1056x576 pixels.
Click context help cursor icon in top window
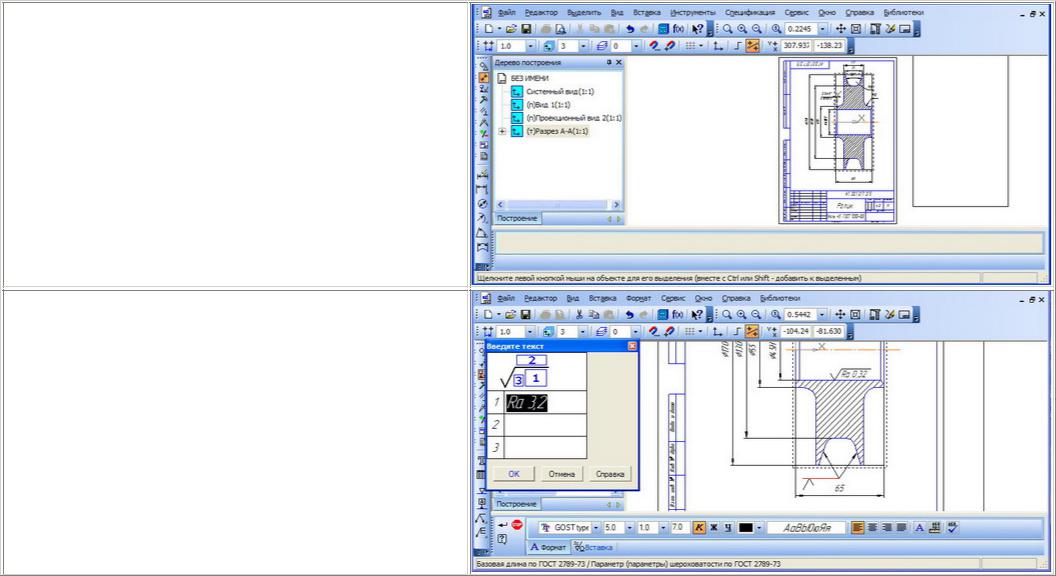pyautogui.click(x=698, y=29)
